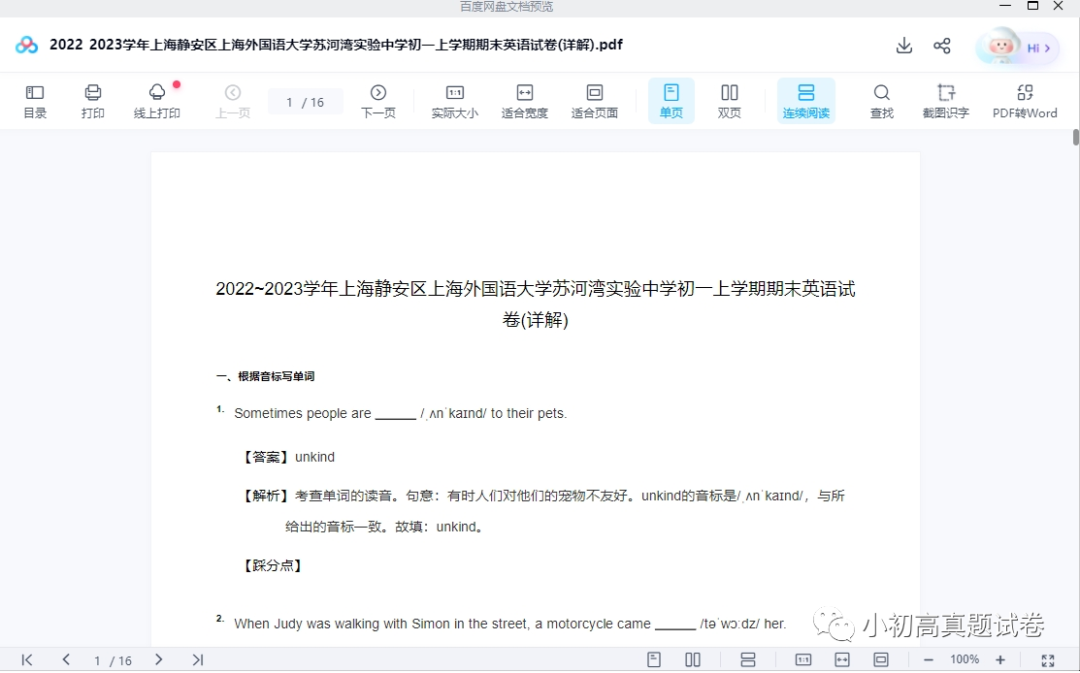Set view to 实际大小 actual size
The width and height of the screenshot is (1080, 673).
455,101
